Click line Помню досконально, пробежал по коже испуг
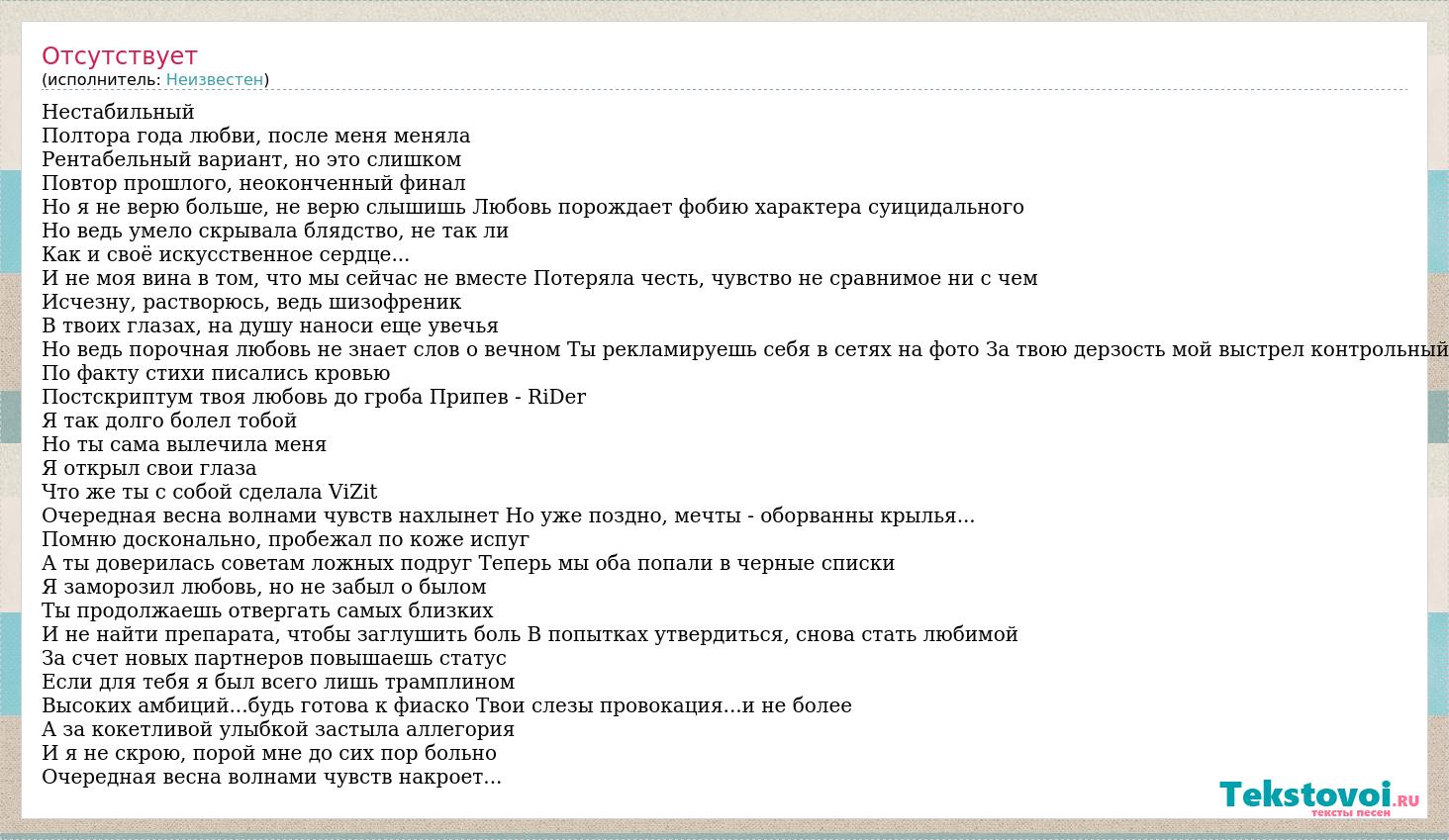 (285, 539)
